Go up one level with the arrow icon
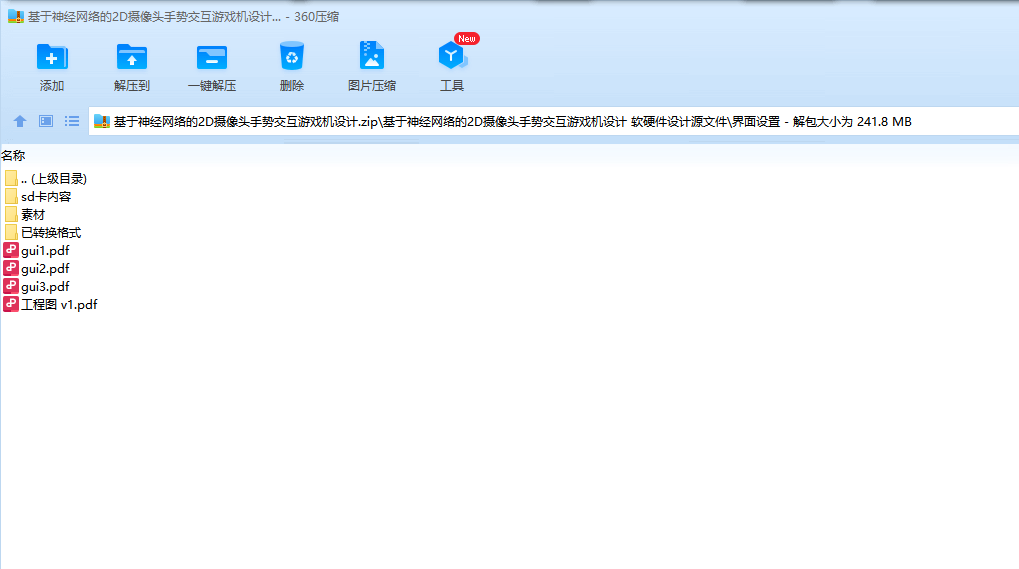The height and width of the screenshot is (569, 1019). 19,121
